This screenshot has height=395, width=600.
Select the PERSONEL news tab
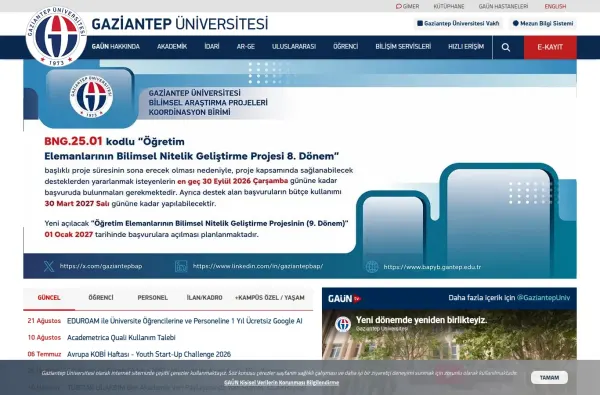pyautogui.click(x=153, y=298)
